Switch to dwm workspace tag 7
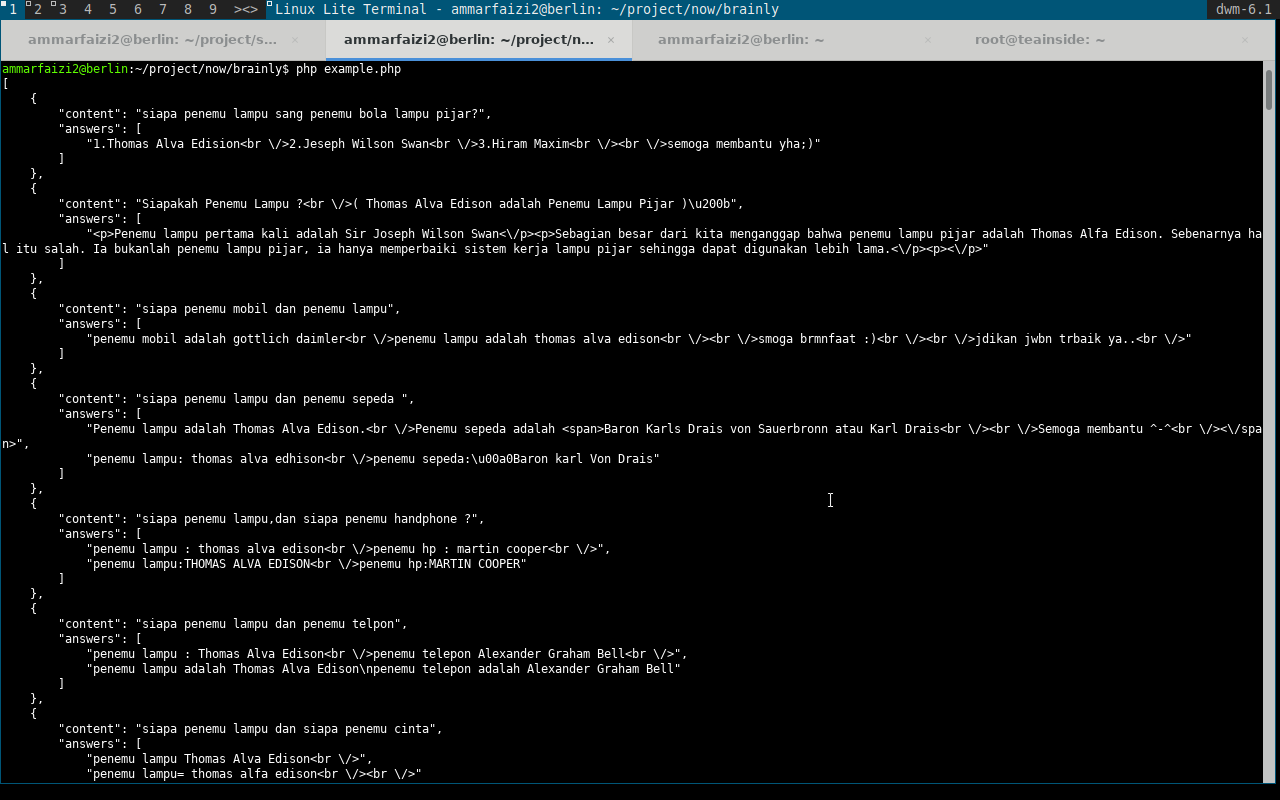1280x800 pixels. pyautogui.click(x=163, y=9)
